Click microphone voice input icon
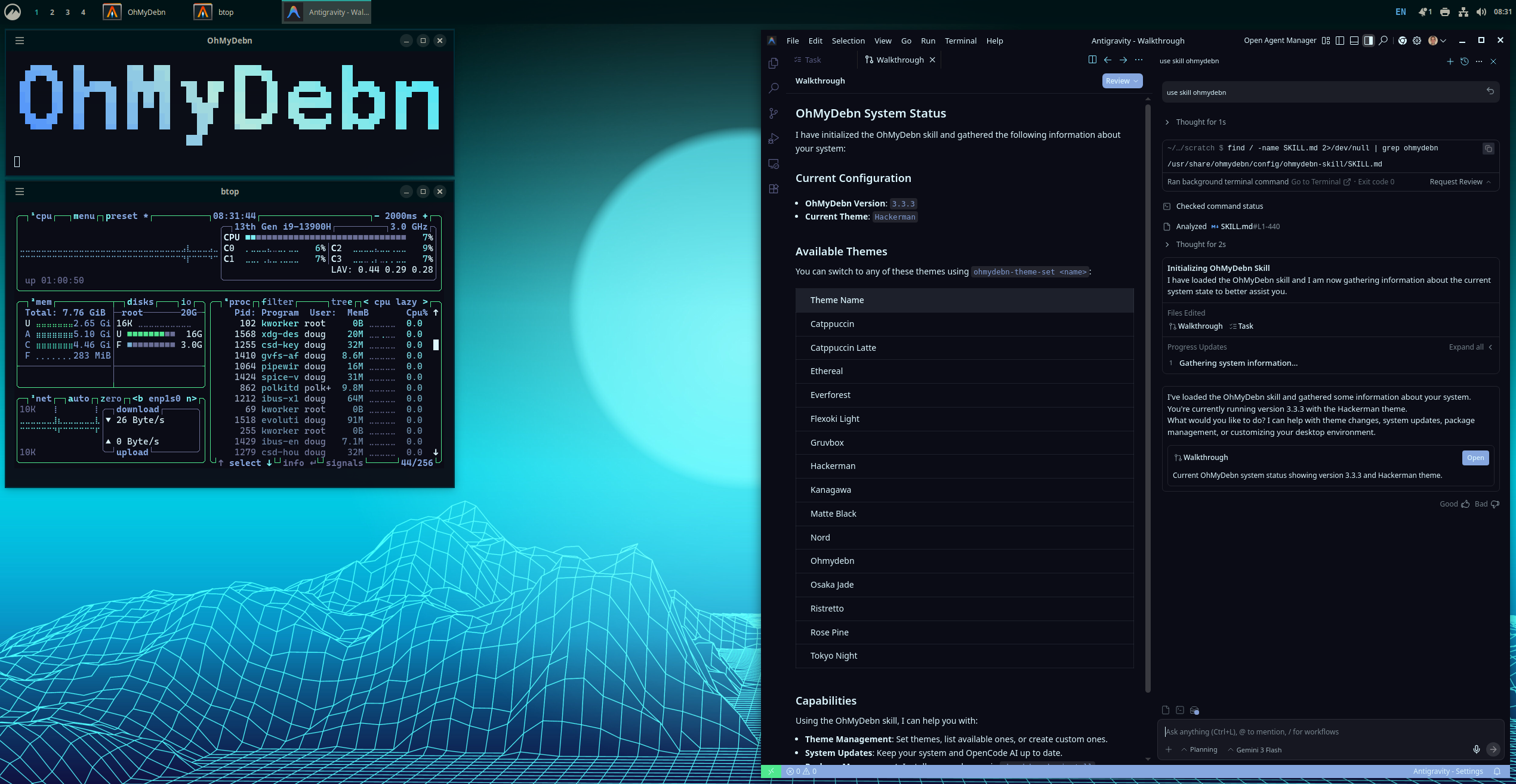Viewport: 1516px width, 784px height. 1476,749
